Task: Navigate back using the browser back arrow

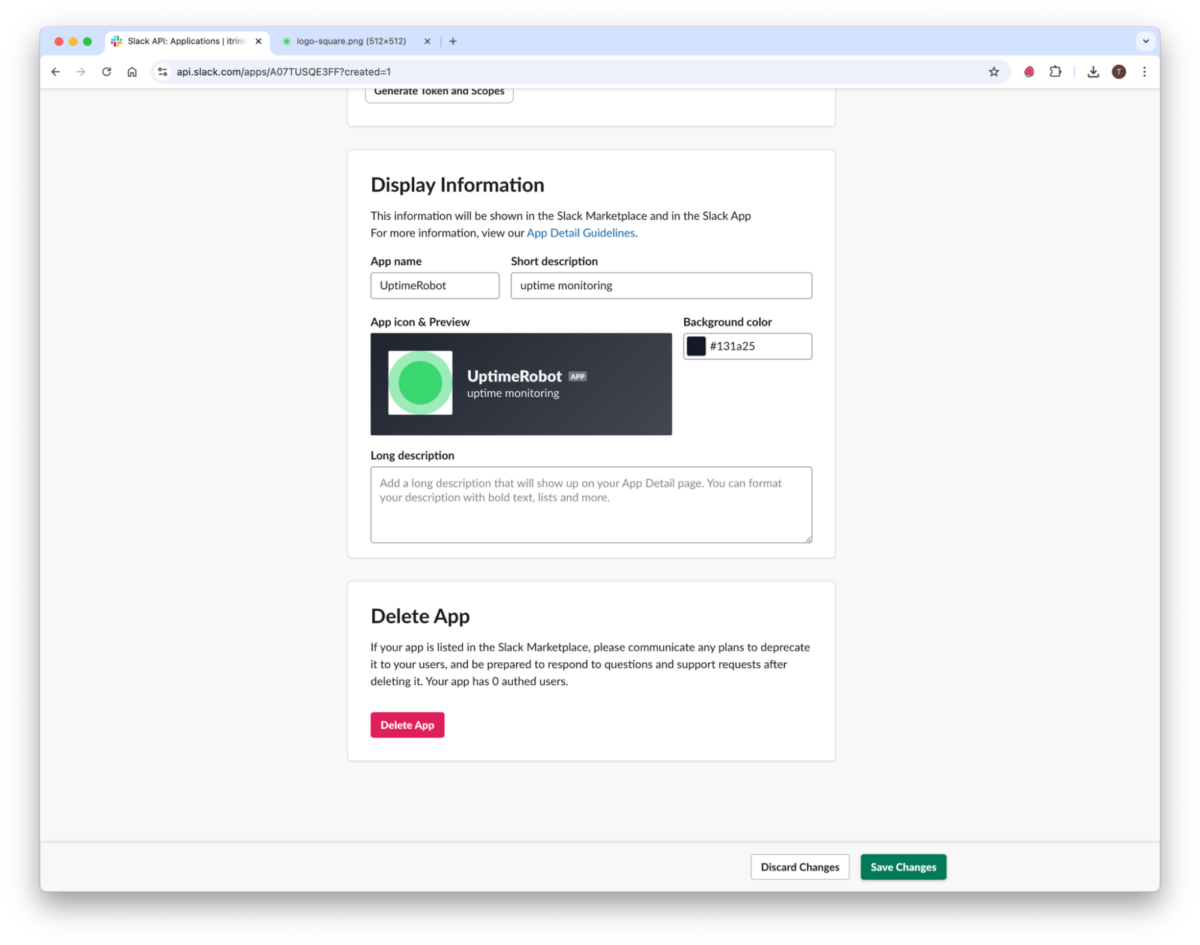Action: pyautogui.click(x=55, y=71)
